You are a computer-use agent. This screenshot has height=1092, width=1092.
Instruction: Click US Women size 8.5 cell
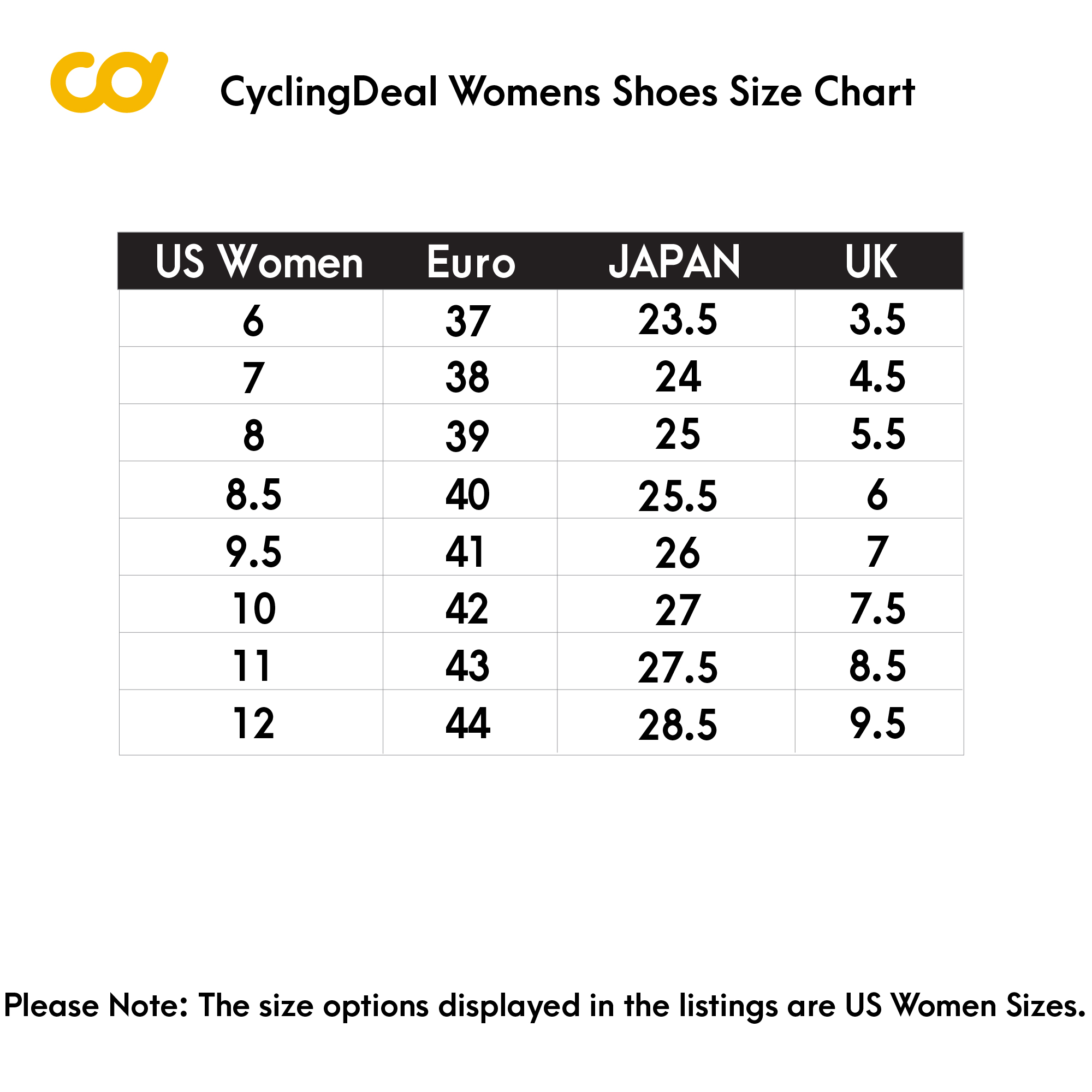252,490
